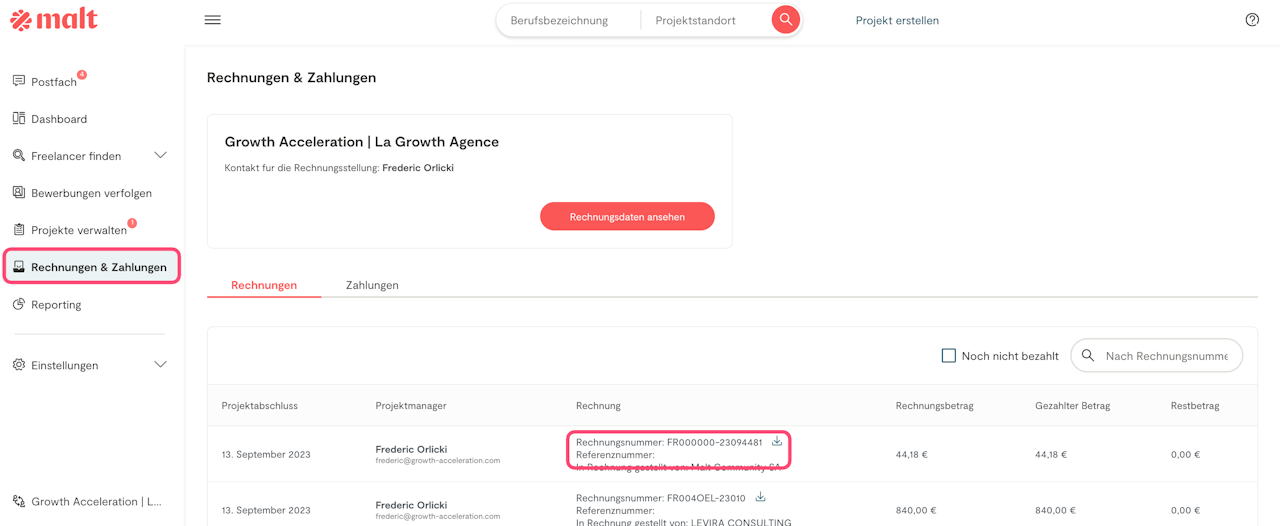The height and width of the screenshot is (526, 1280).
Task: Click the Rechnungsdaten ansehen button
Action: [x=627, y=216]
